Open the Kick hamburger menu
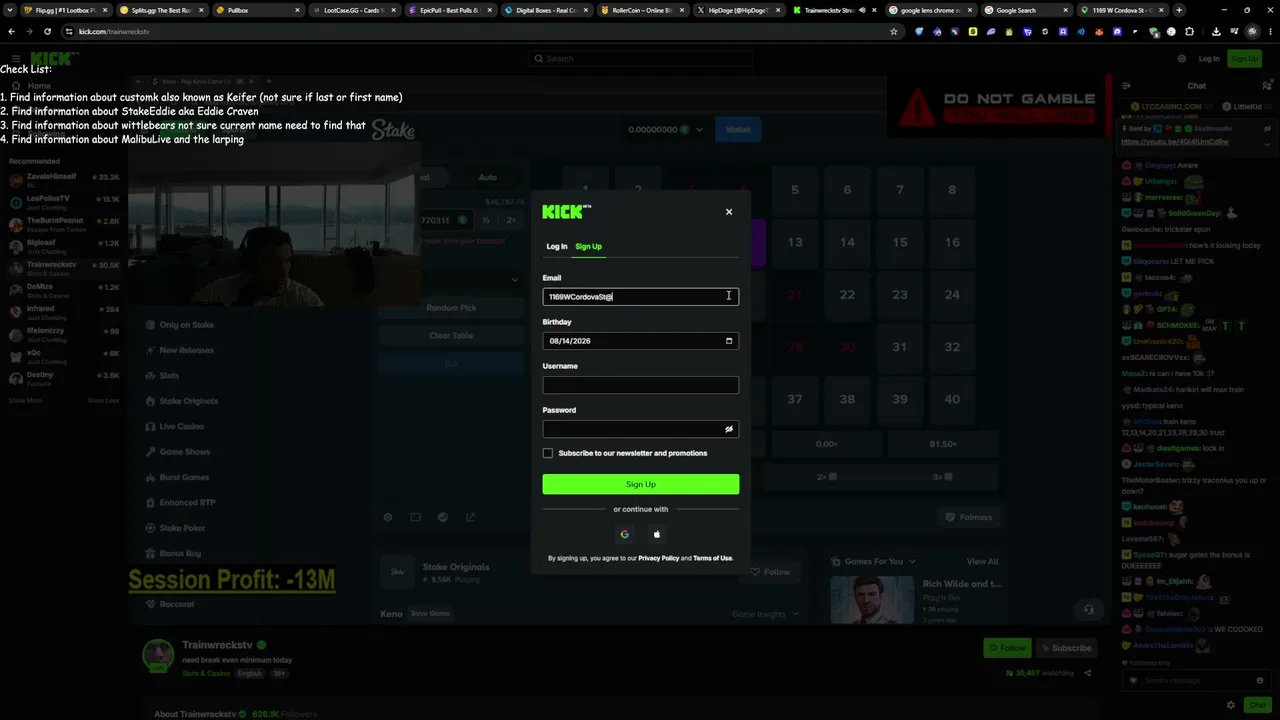 (14, 59)
